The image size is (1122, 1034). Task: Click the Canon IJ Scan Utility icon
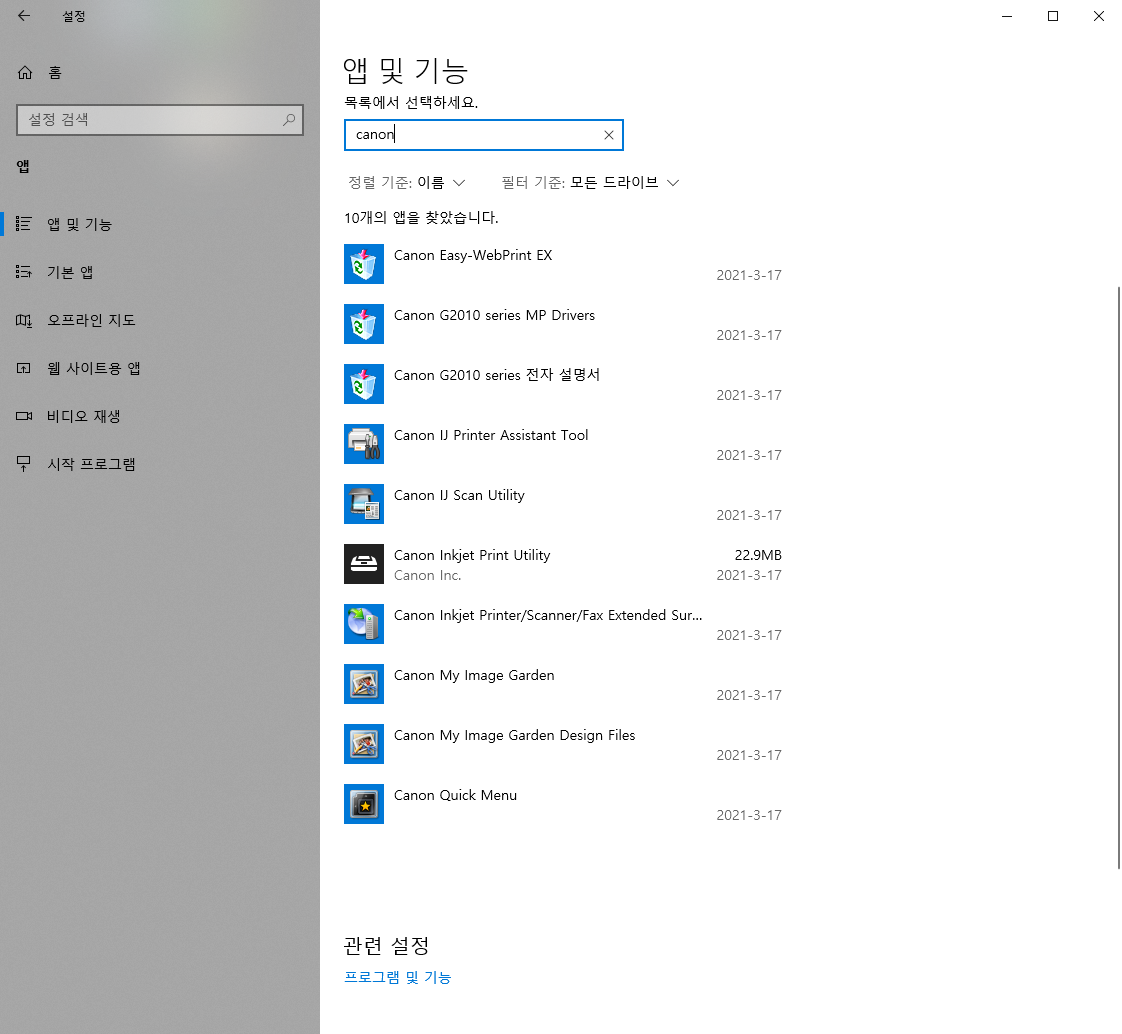pyautogui.click(x=364, y=504)
